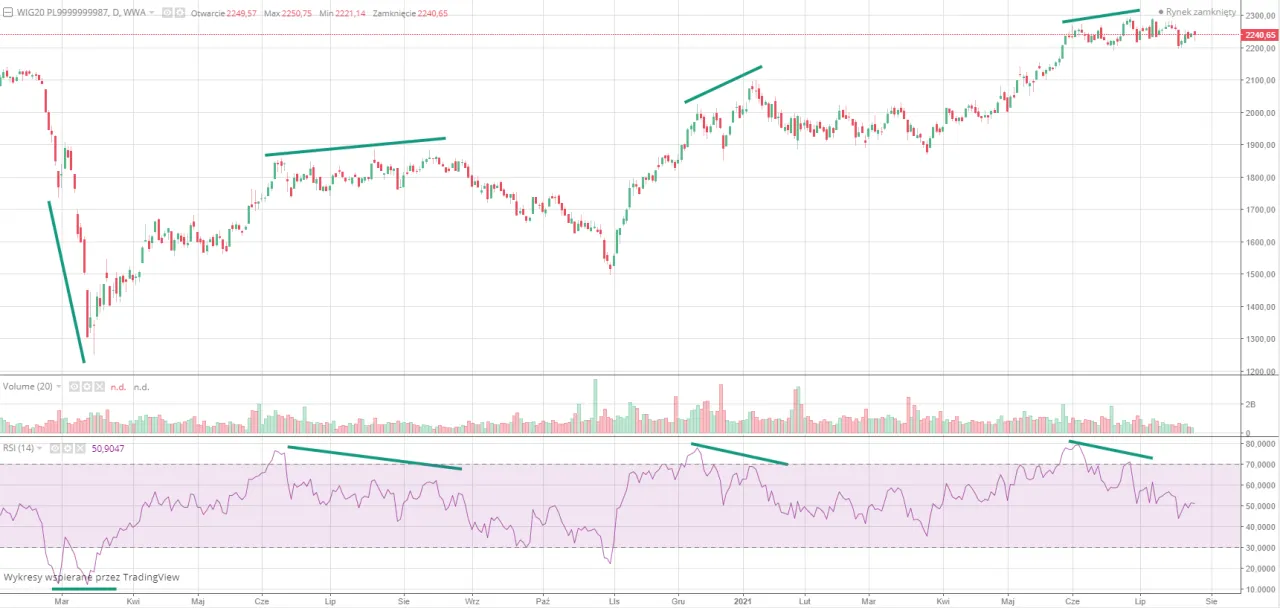Open the Volume (20) indicator dropdown arrow
Image resolution: width=1280 pixels, height=608 pixels.
coord(59,386)
